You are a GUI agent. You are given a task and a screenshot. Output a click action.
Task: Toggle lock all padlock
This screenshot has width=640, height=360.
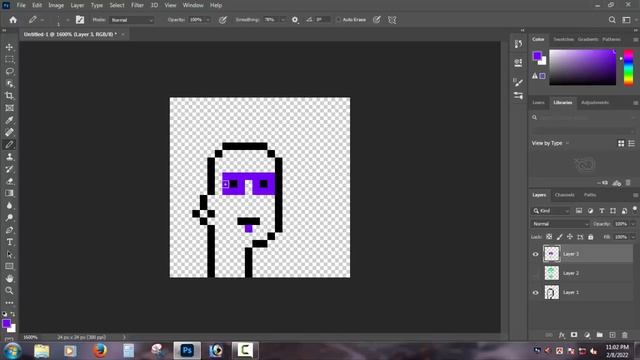[x=591, y=237]
